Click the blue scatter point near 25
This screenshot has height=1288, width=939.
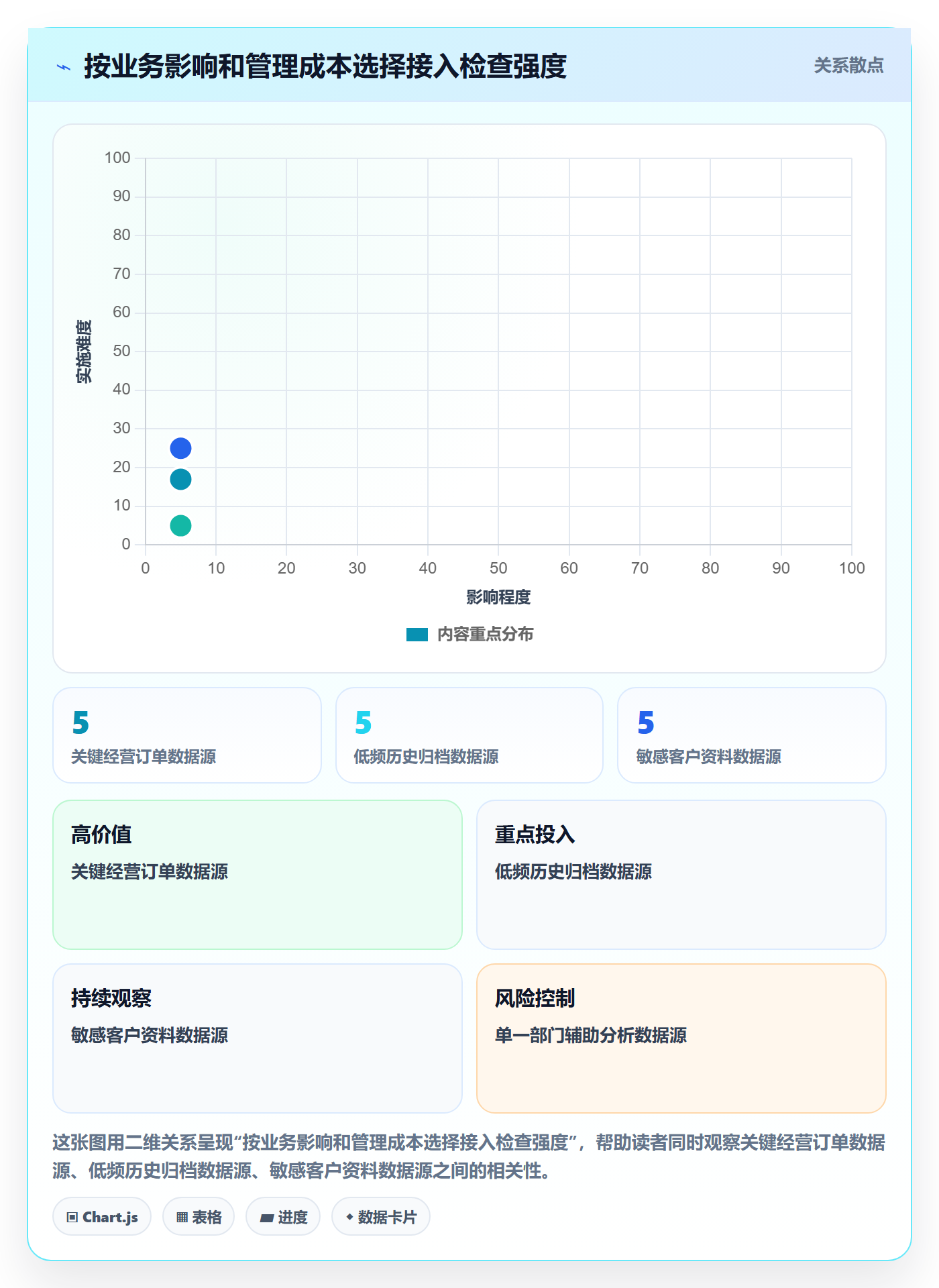click(180, 448)
